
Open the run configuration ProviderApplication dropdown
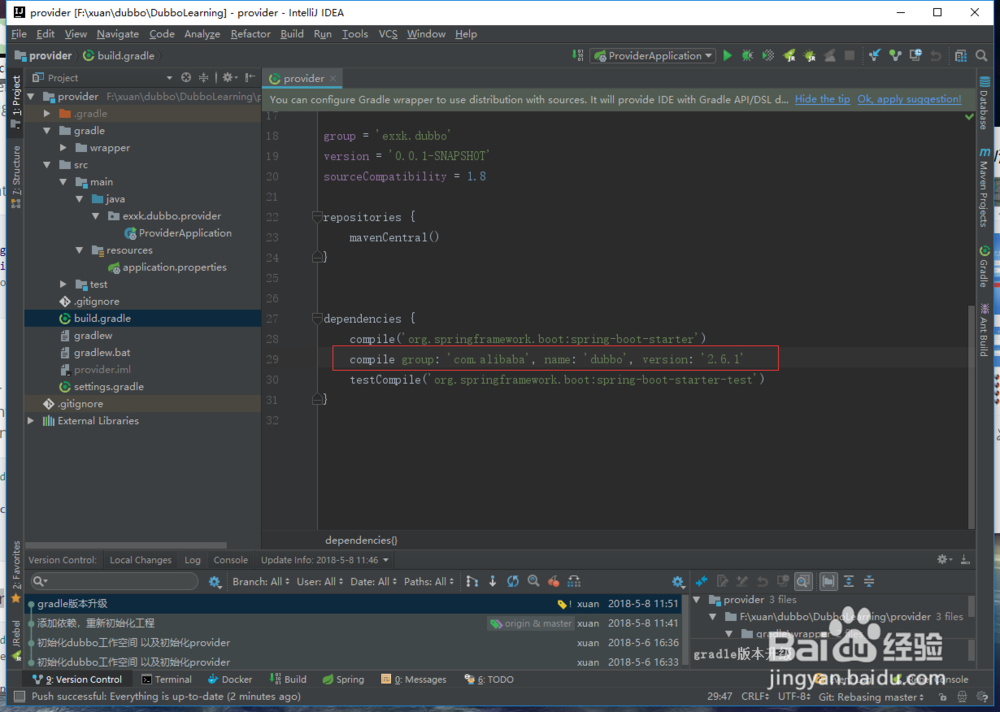(x=653, y=56)
